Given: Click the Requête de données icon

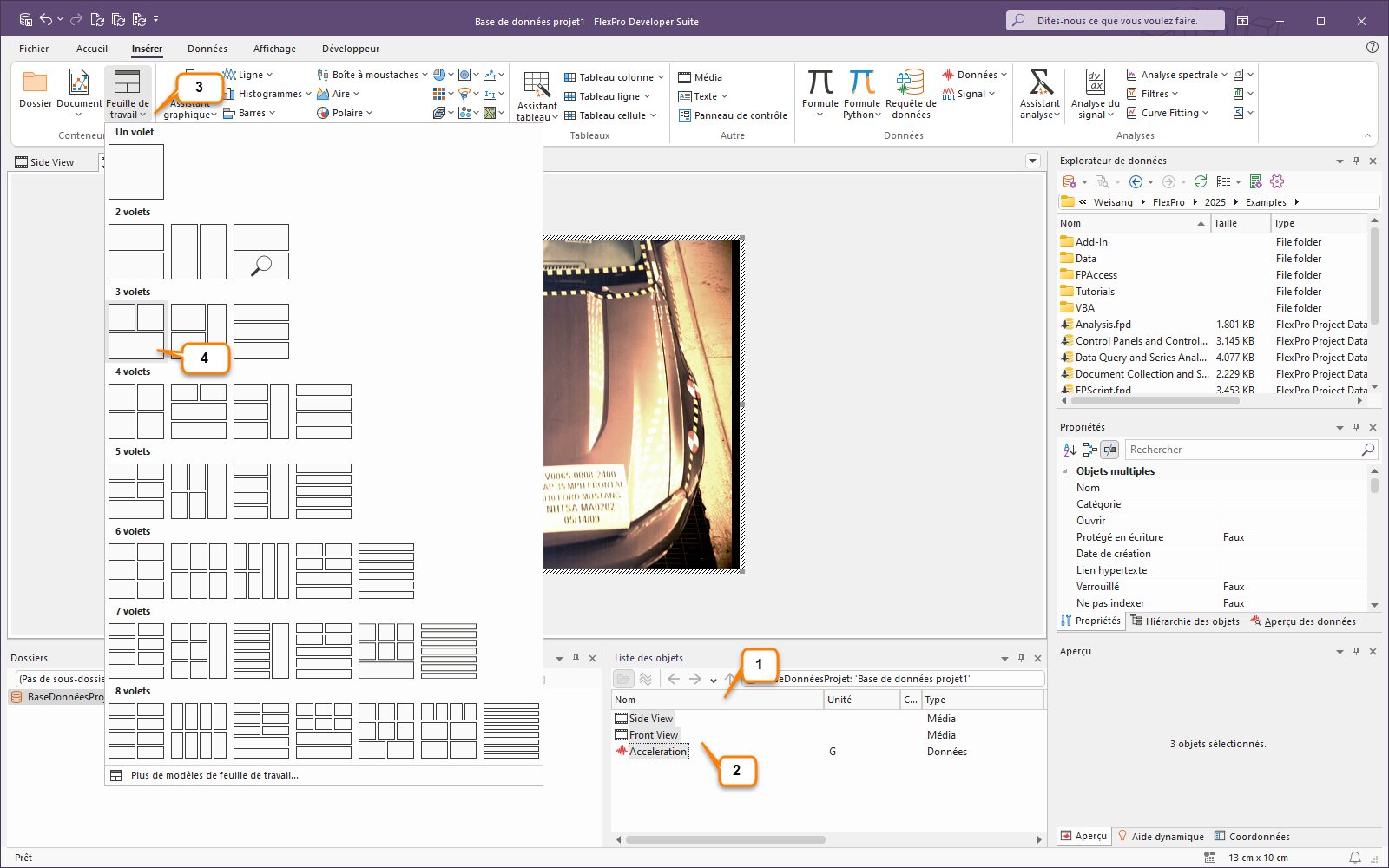Looking at the screenshot, I should click(910, 82).
